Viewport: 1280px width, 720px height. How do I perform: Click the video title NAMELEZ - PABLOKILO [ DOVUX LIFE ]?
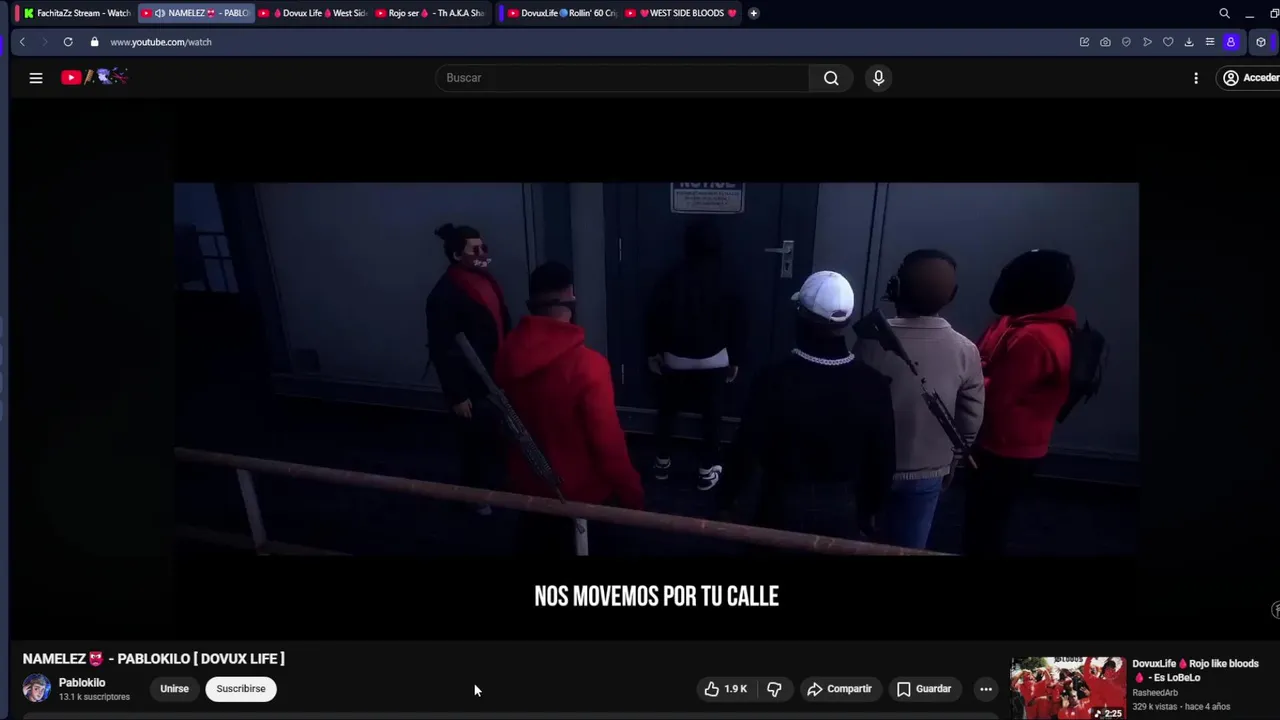coord(154,659)
